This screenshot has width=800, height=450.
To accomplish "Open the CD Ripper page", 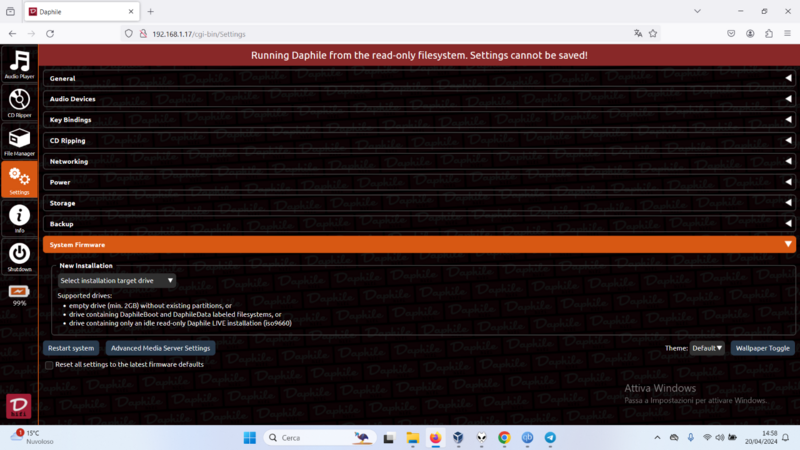I will pyautogui.click(x=19, y=103).
